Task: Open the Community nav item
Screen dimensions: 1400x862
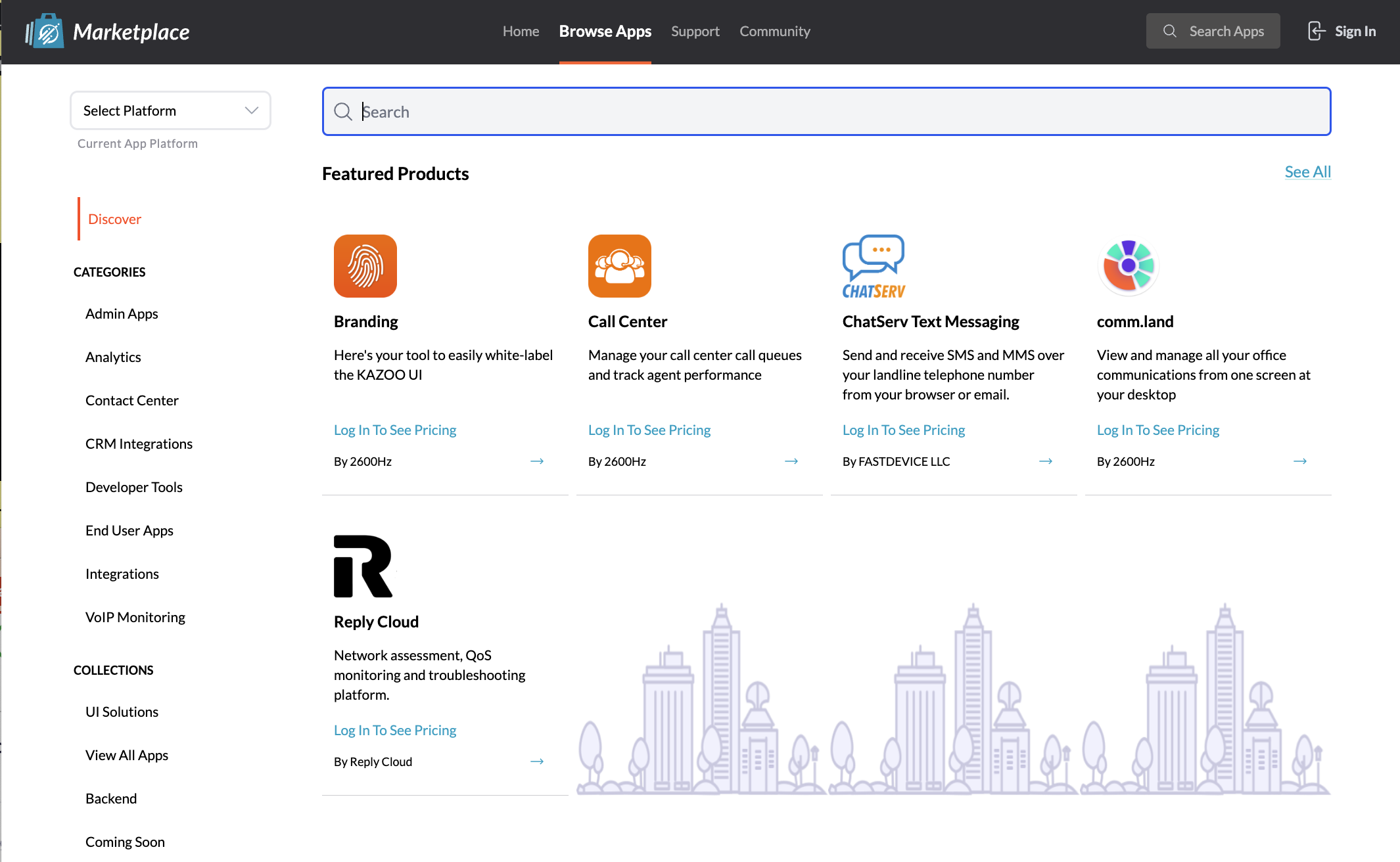Action: (x=775, y=31)
